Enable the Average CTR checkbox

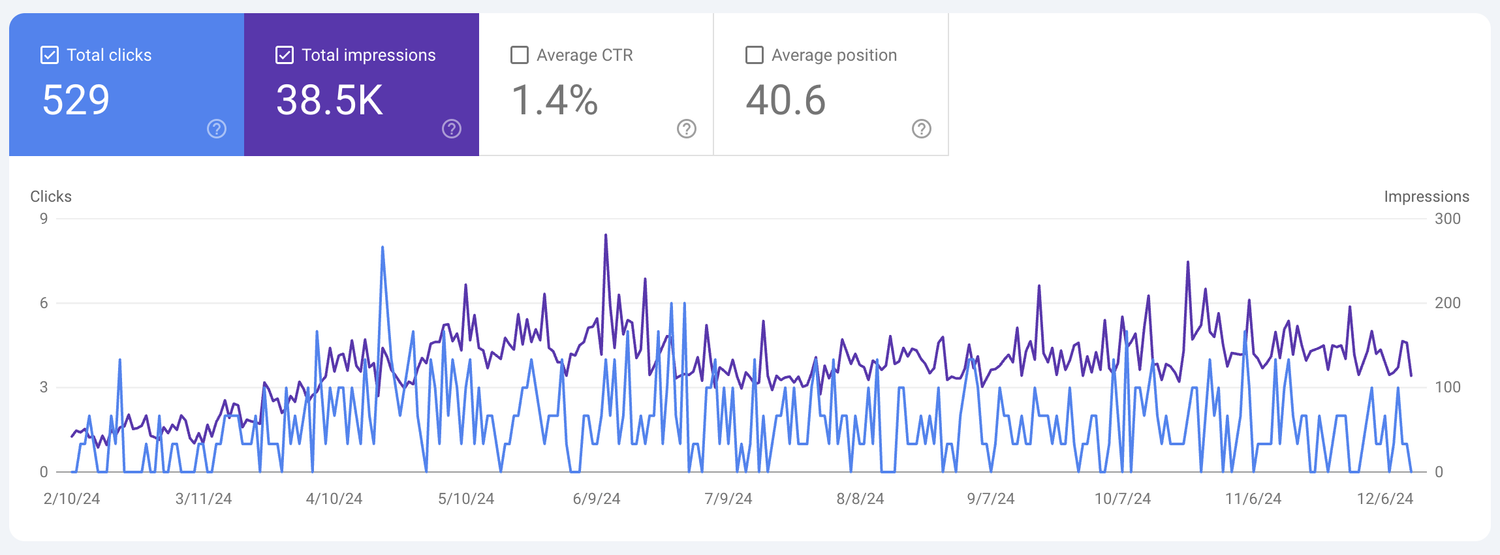coord(520,55)
